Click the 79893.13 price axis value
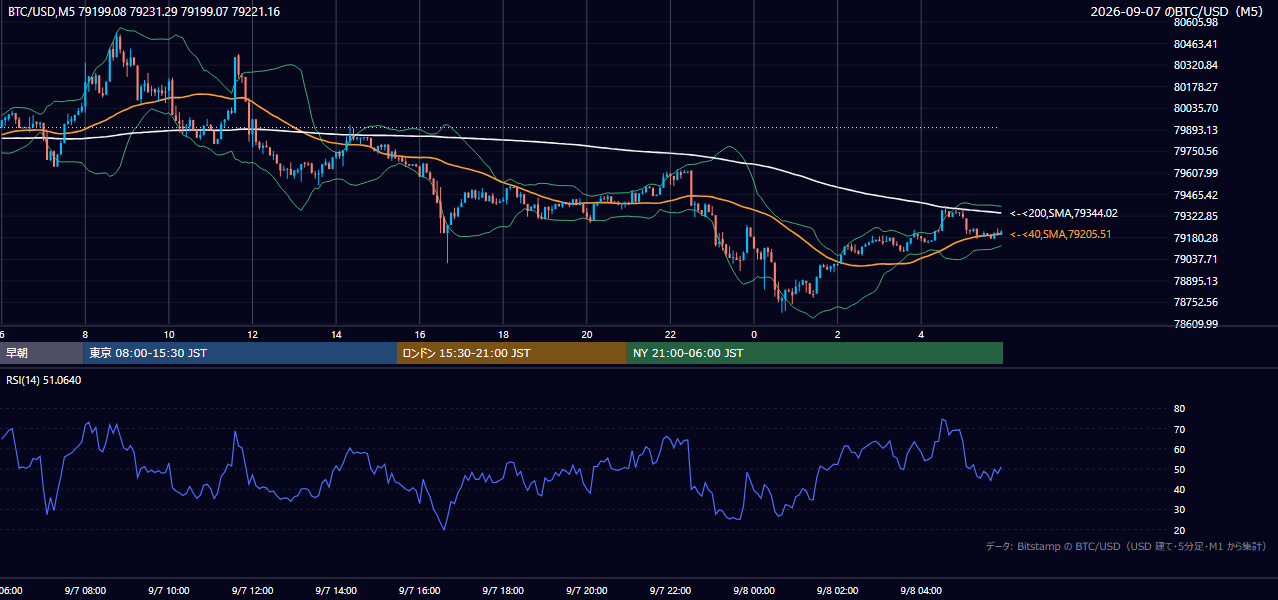Viewport: 1278px width, 600px height. [x=1196, y=130]
